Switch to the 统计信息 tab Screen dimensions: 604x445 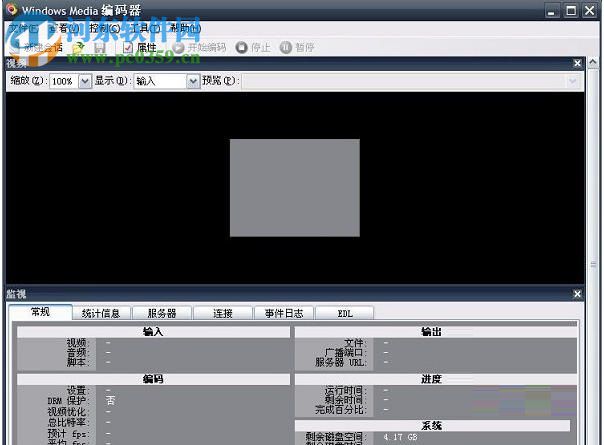[x=101, y=313]
